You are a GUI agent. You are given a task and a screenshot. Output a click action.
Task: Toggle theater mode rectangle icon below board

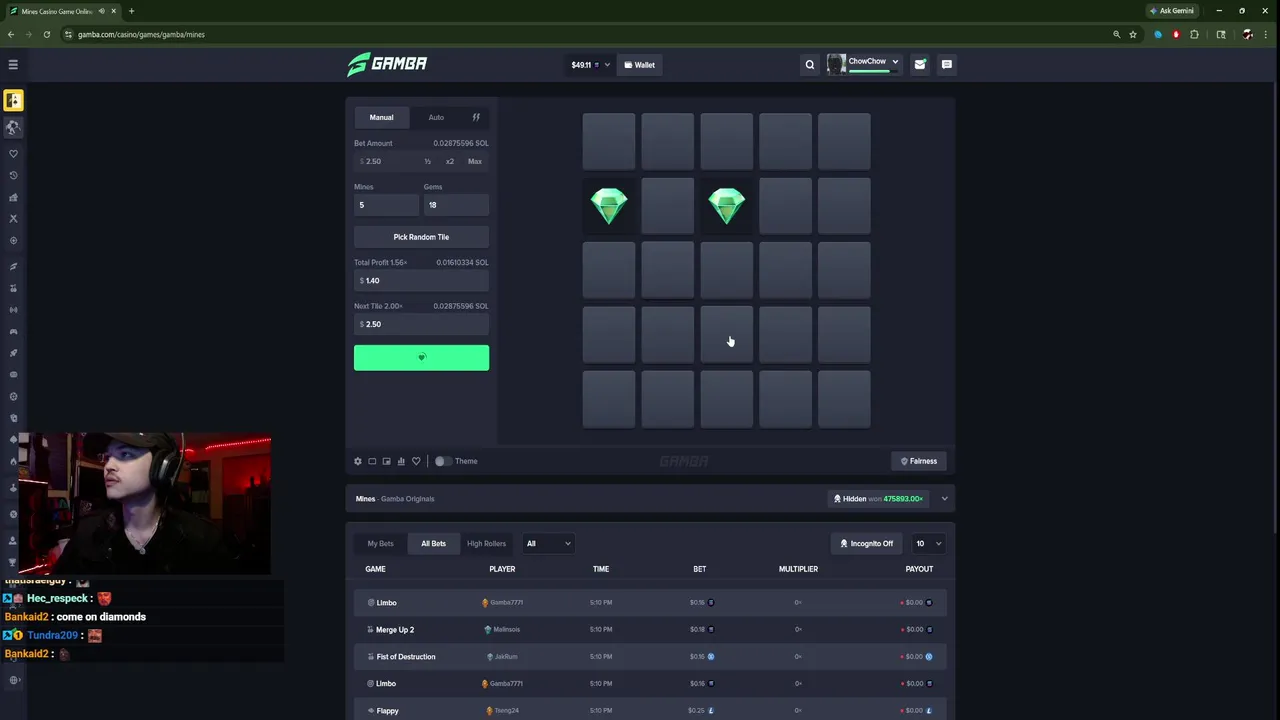tap(372, 461)
